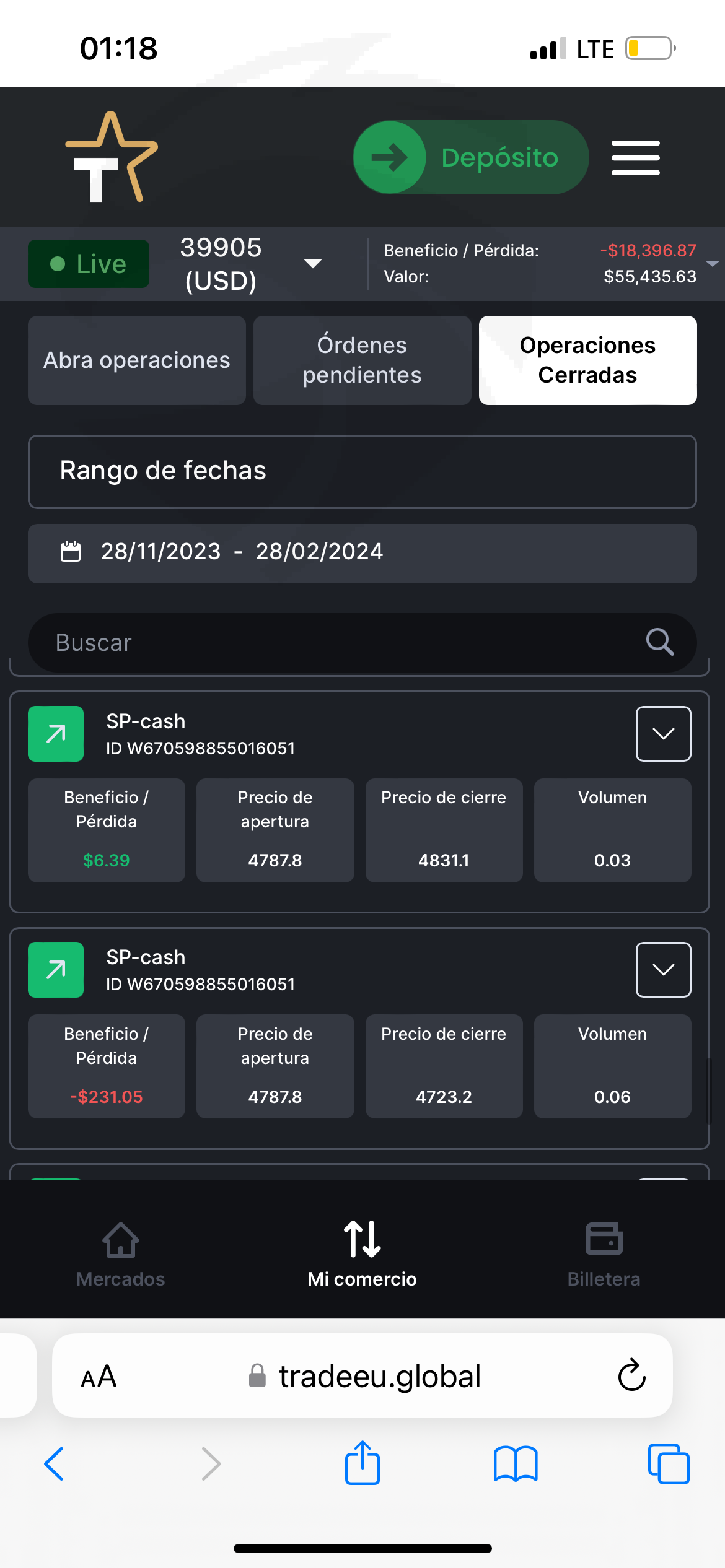Toggle the Live account mode indicator

(x=89, y=264)
